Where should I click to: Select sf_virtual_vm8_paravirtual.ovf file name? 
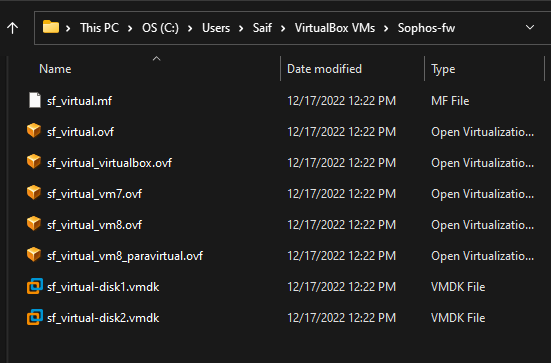[125, 256]
